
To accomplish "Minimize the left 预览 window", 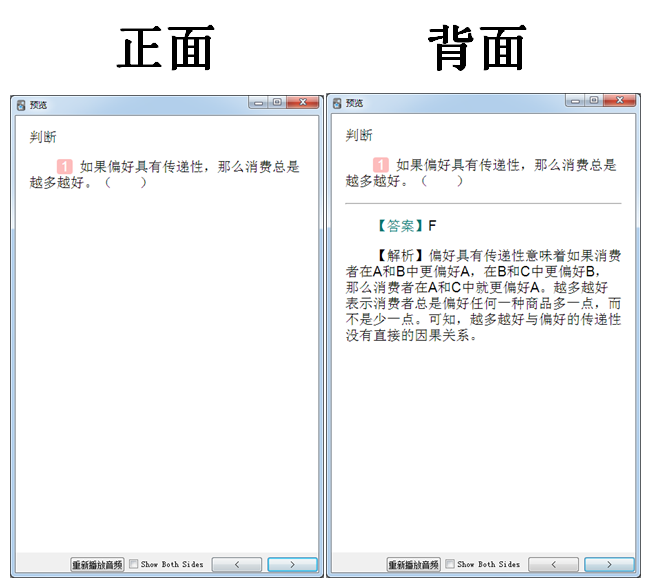I will pyautogui.click(x=258, y=103).
